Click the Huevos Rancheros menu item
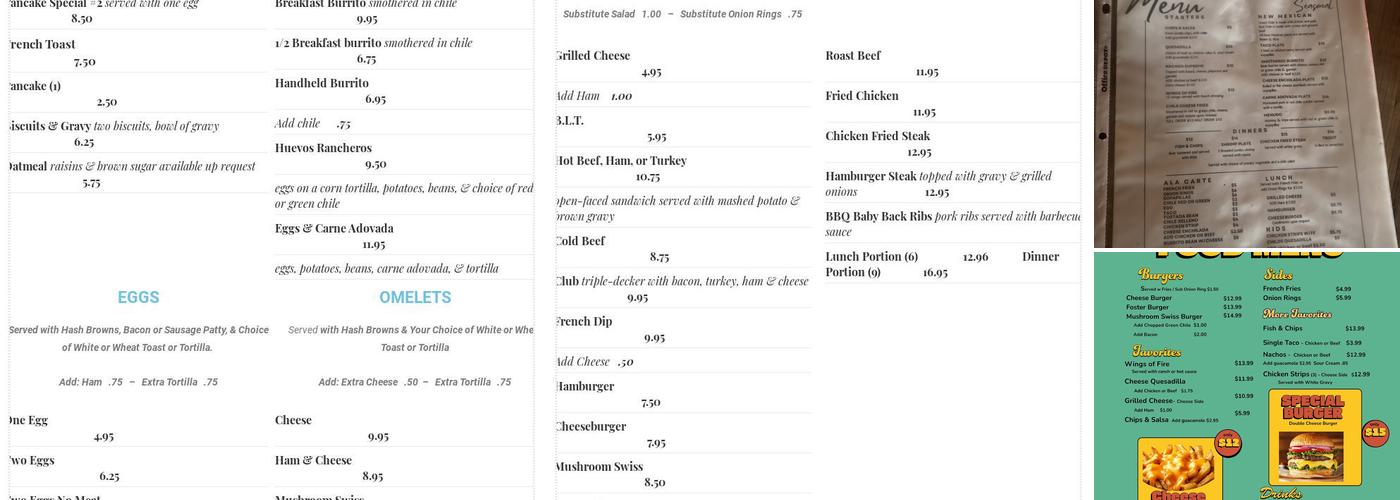 [x=323, y=148]
